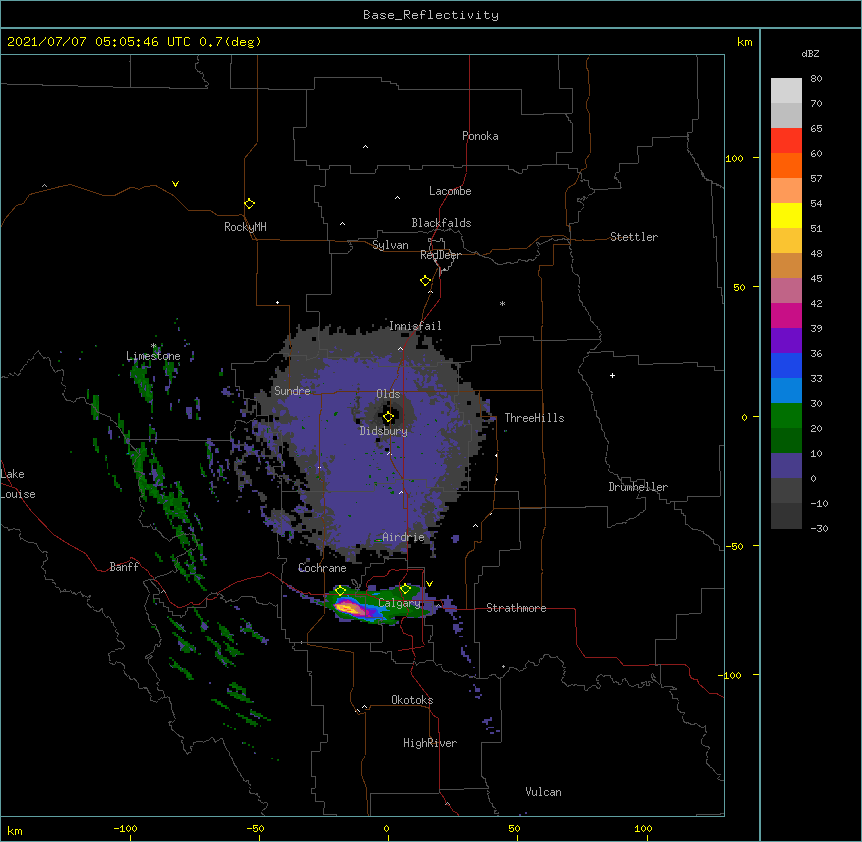Click the Lake Louise label
This screenshot has width=862, height=842.
(x=18, y=484)
